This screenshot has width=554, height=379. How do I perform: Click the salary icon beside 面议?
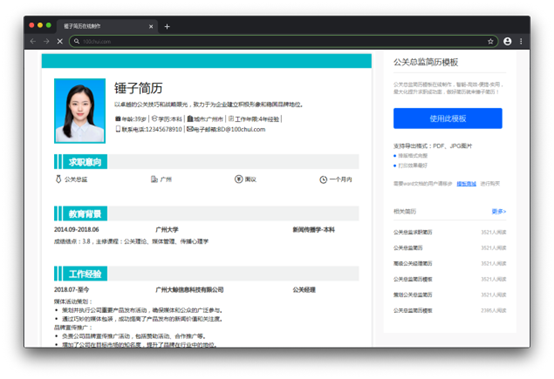(238, 179)
